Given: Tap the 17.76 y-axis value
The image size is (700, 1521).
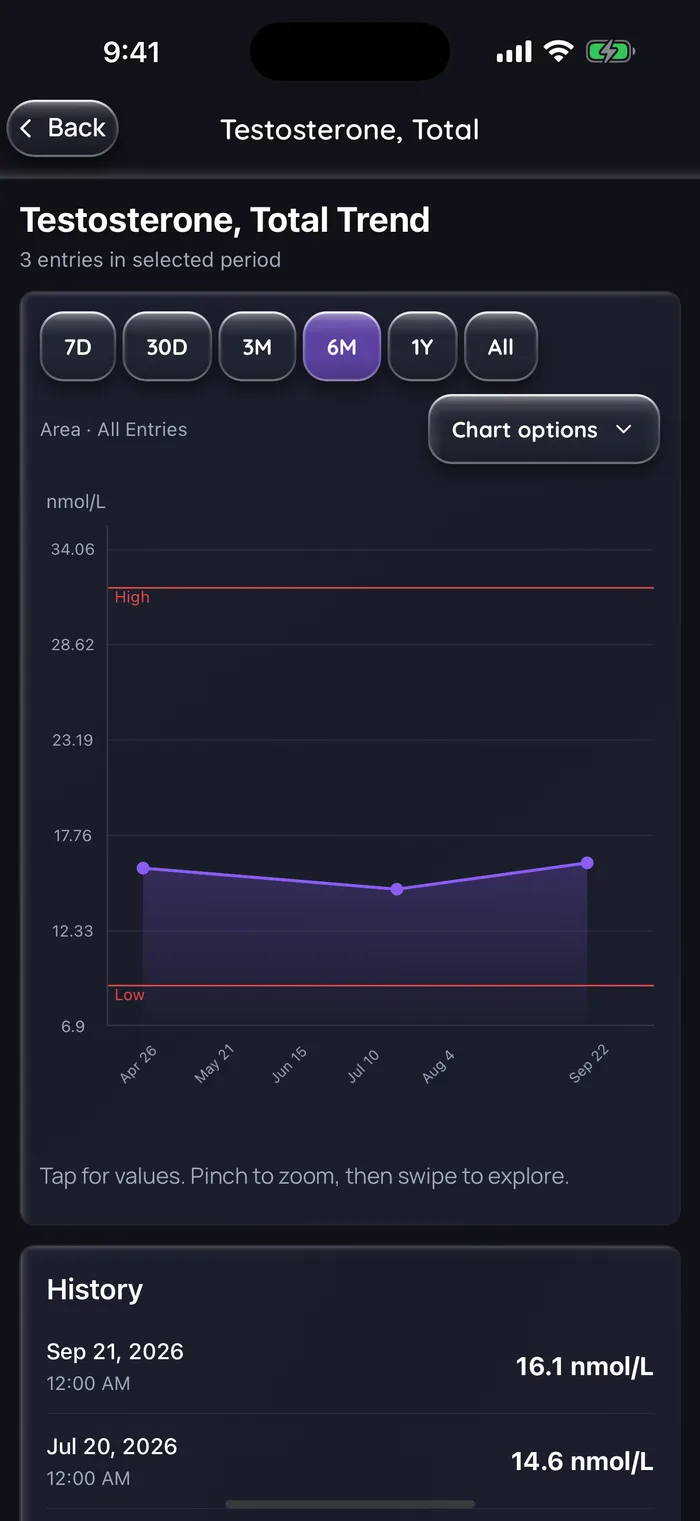Looking at the screenshot, I should [72, 836].
